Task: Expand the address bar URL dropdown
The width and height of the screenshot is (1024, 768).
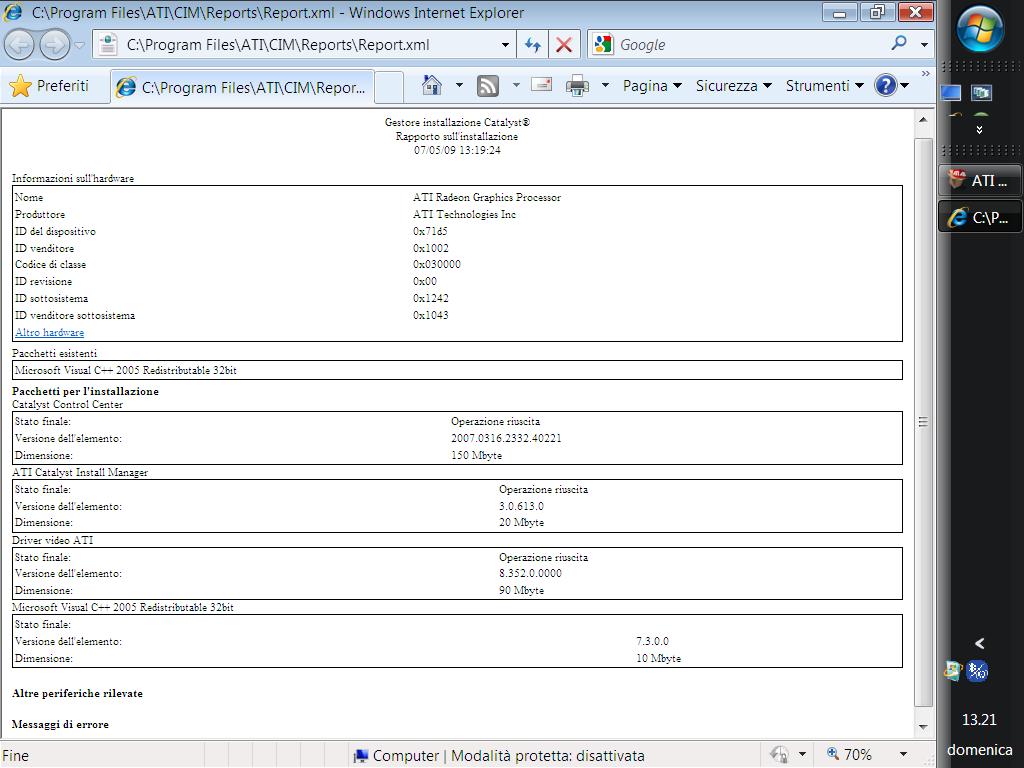Action: click(x=505, y=45)
